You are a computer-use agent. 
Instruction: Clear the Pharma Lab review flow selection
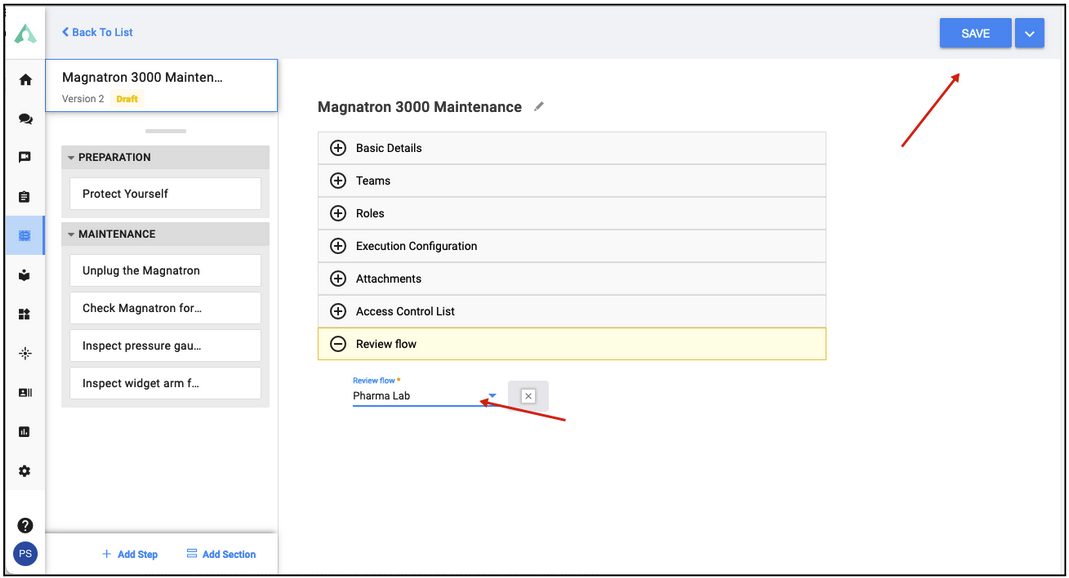coord(528,396)
